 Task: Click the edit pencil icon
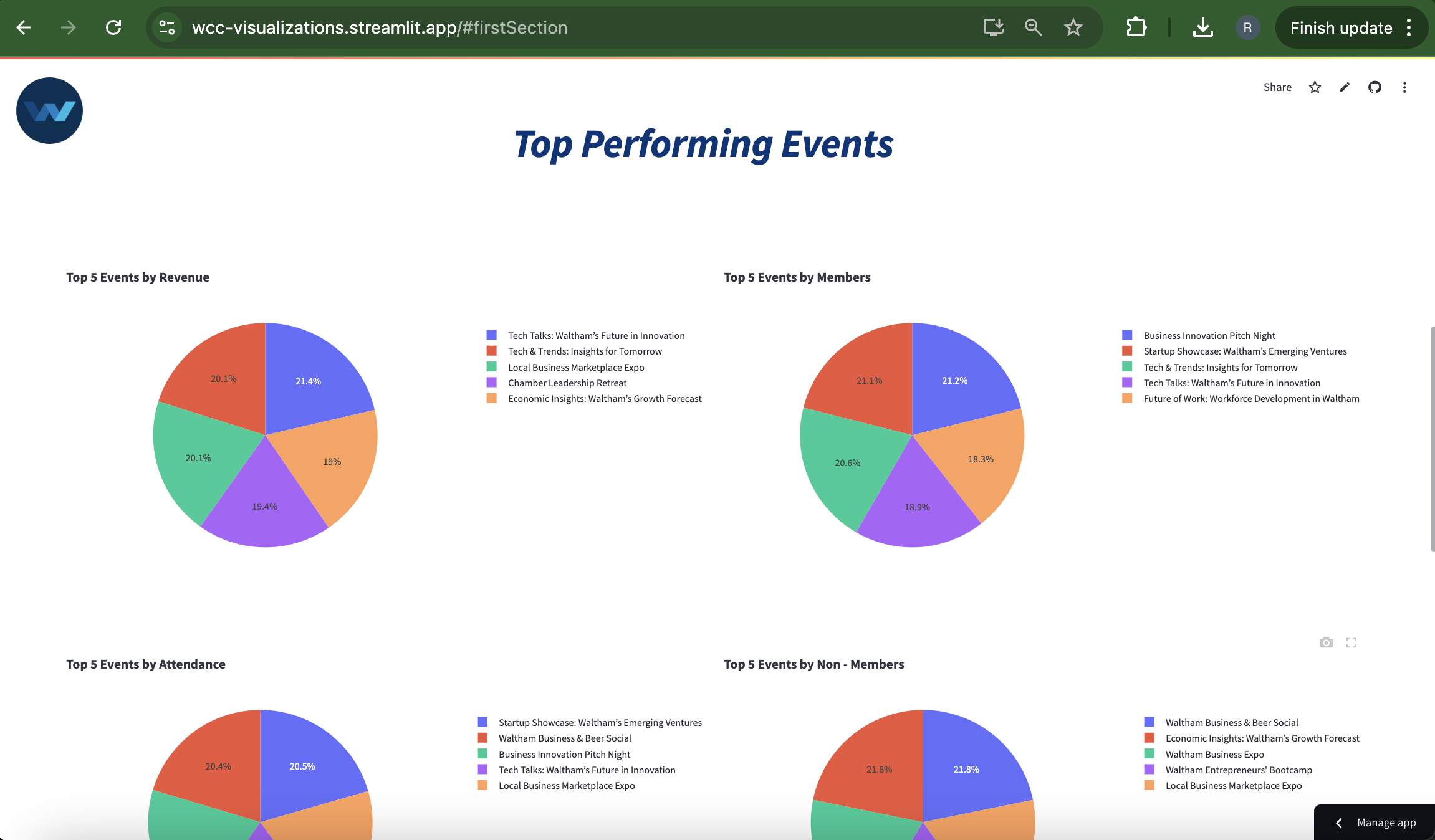1345,87
